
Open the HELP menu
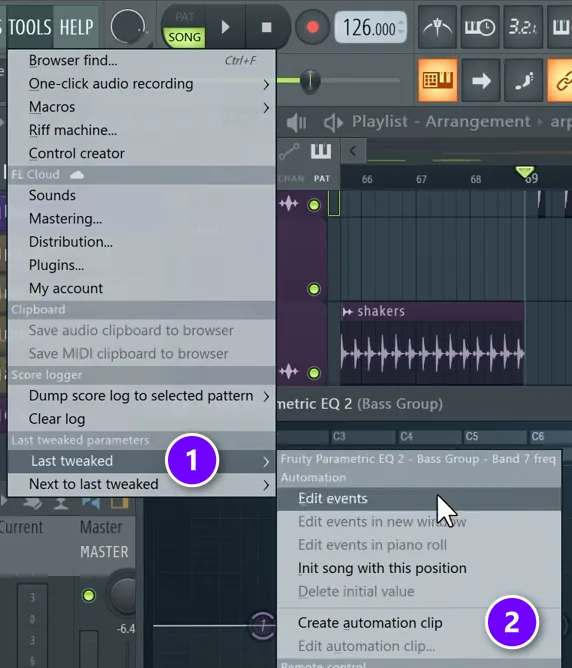pyautogui.click(x=76, y=27)
